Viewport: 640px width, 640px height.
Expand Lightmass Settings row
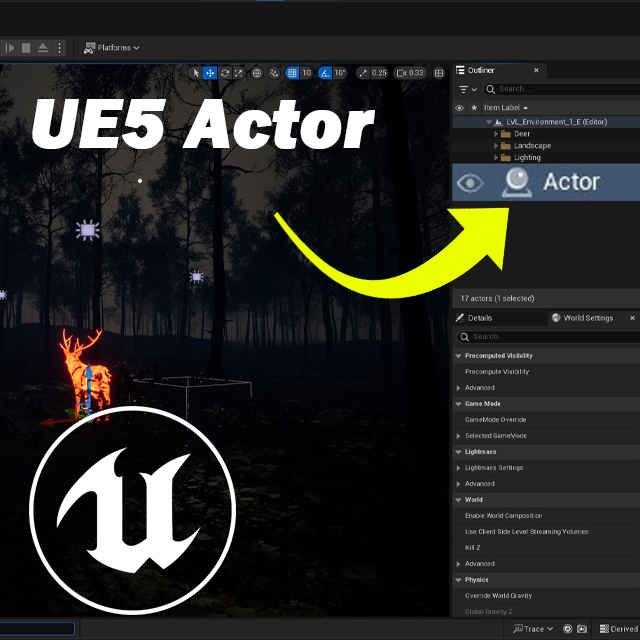coord(458,468)
